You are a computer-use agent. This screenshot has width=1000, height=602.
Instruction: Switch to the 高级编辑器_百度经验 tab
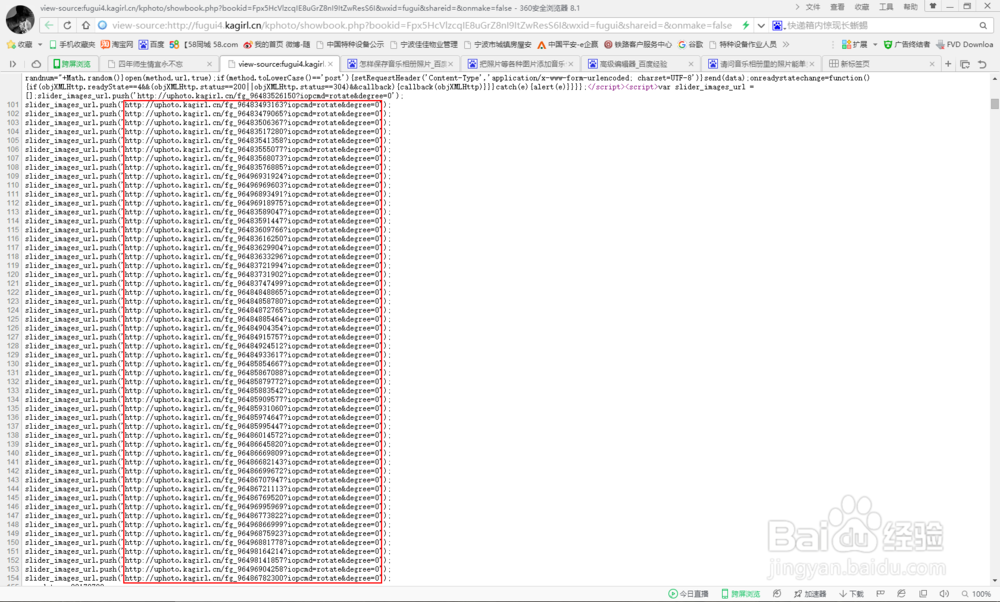pyautogui.click(x=640, y=64)
